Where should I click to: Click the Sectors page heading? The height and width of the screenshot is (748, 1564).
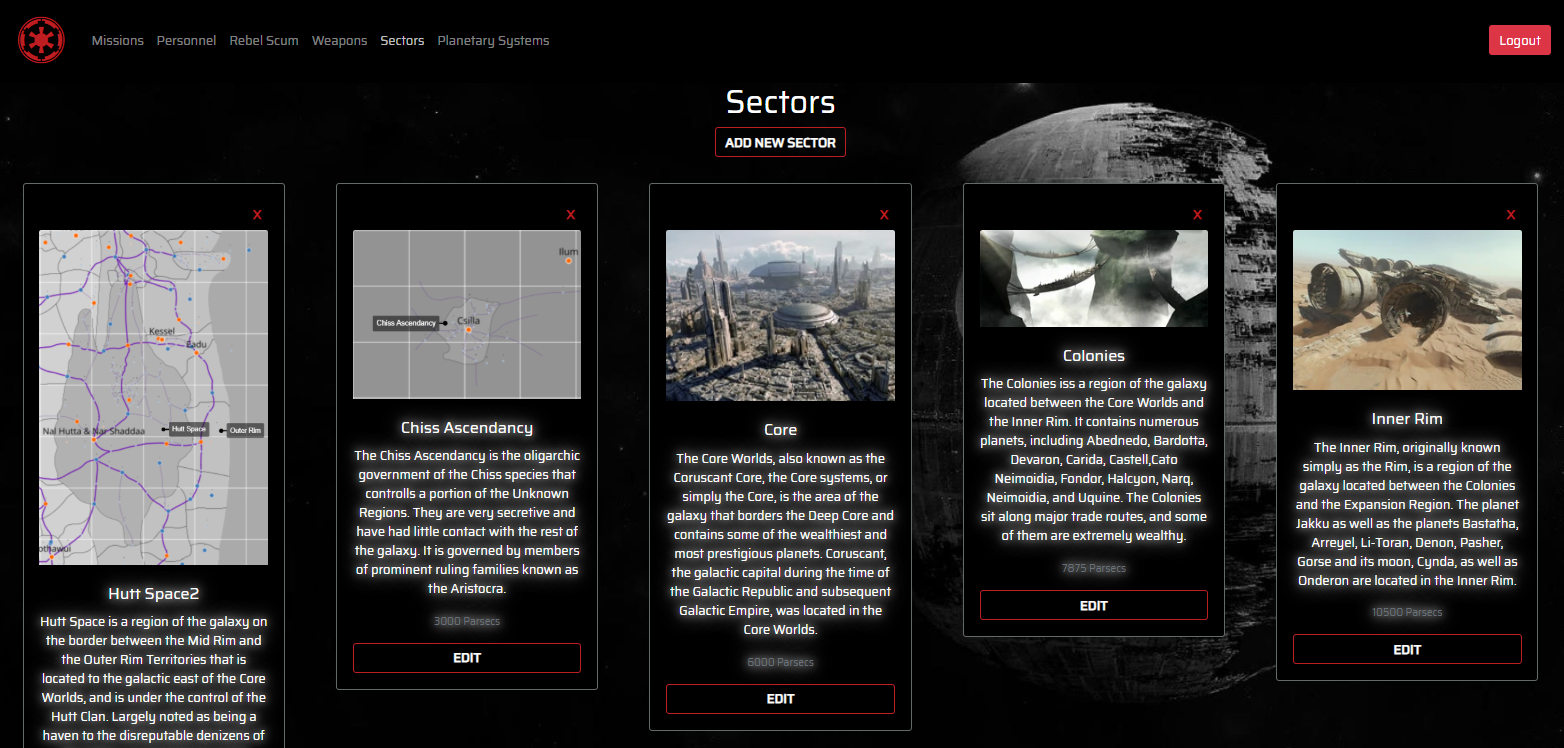pyautogui.click(x=780, y=102)
